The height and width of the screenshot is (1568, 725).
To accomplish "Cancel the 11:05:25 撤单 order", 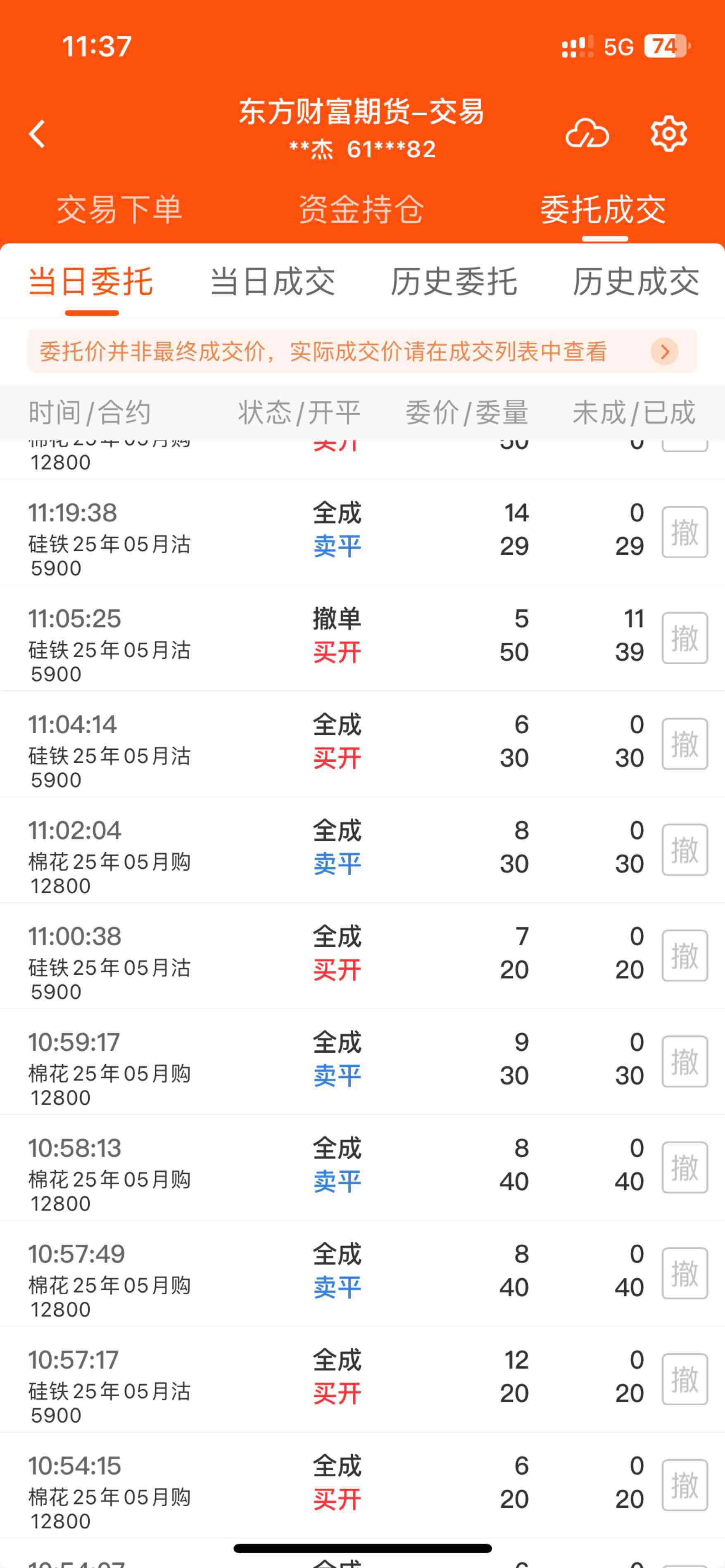I will (x=685, y=638).
